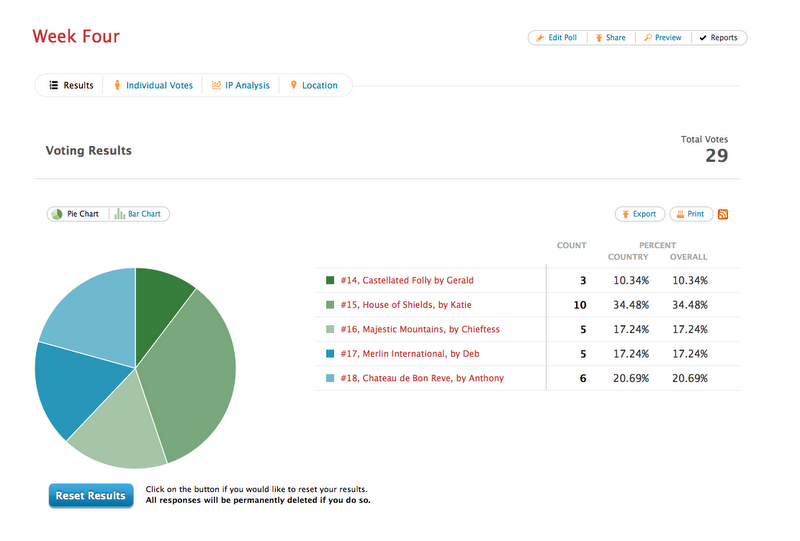Click the PERCENT column group header

pos(657,245)
